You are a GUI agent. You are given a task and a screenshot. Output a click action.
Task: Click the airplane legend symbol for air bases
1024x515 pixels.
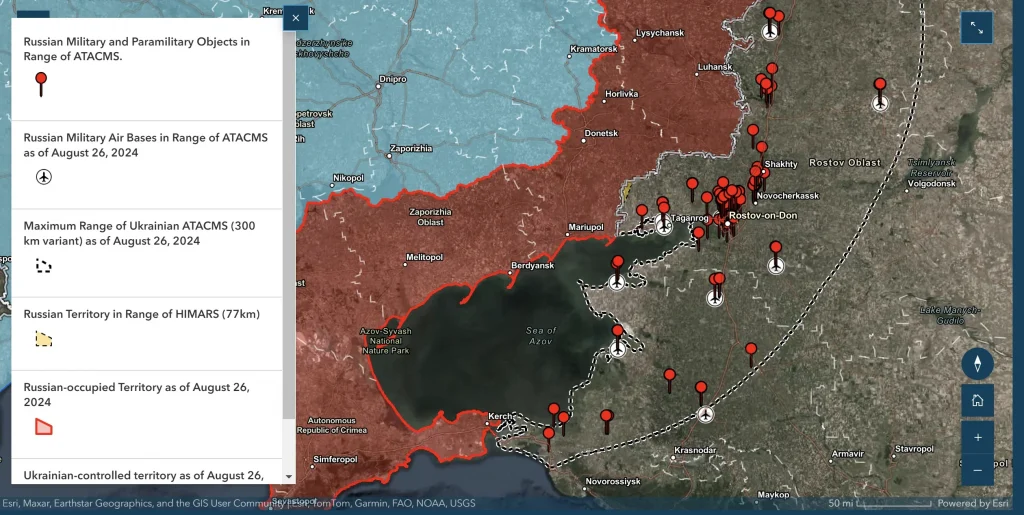44,177
